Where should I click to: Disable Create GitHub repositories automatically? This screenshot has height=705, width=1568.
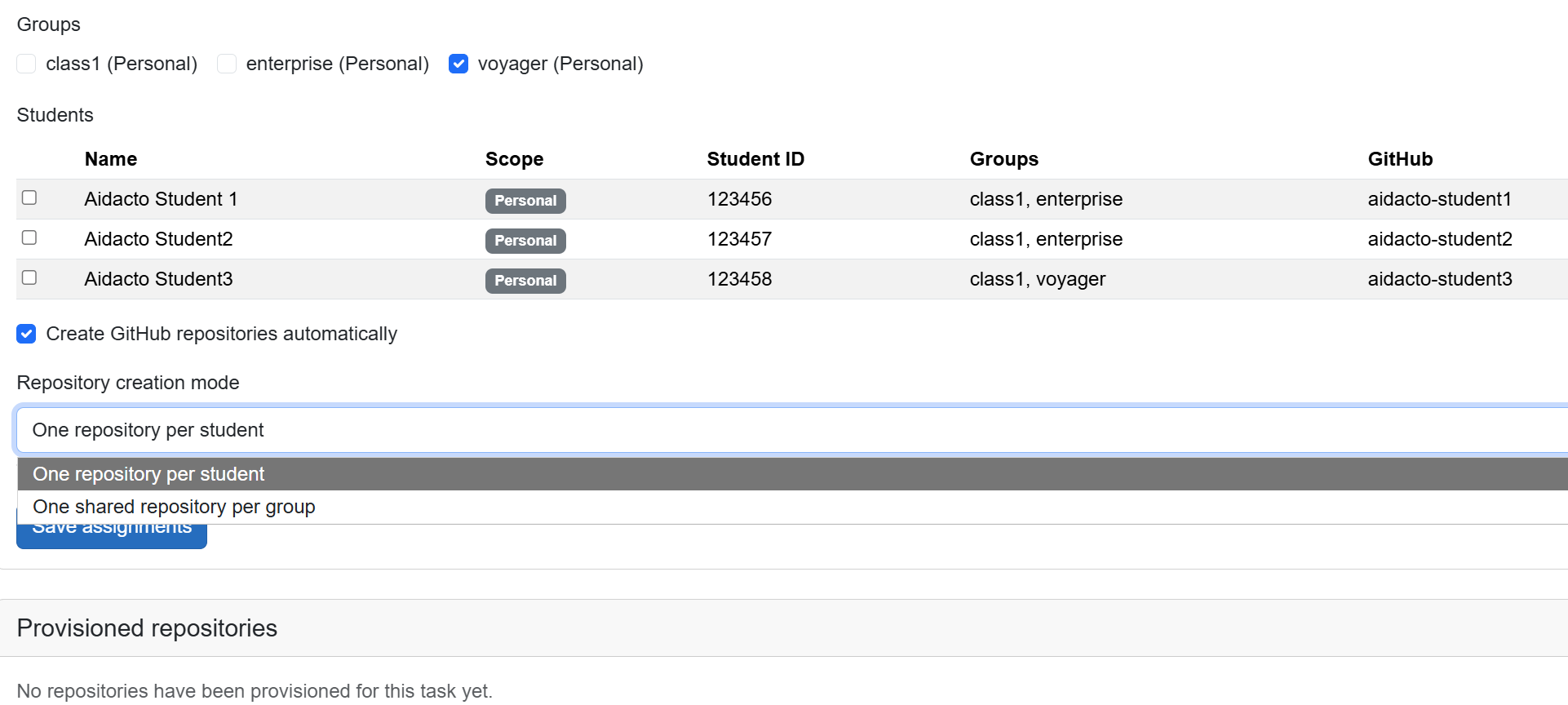[26, 334]
